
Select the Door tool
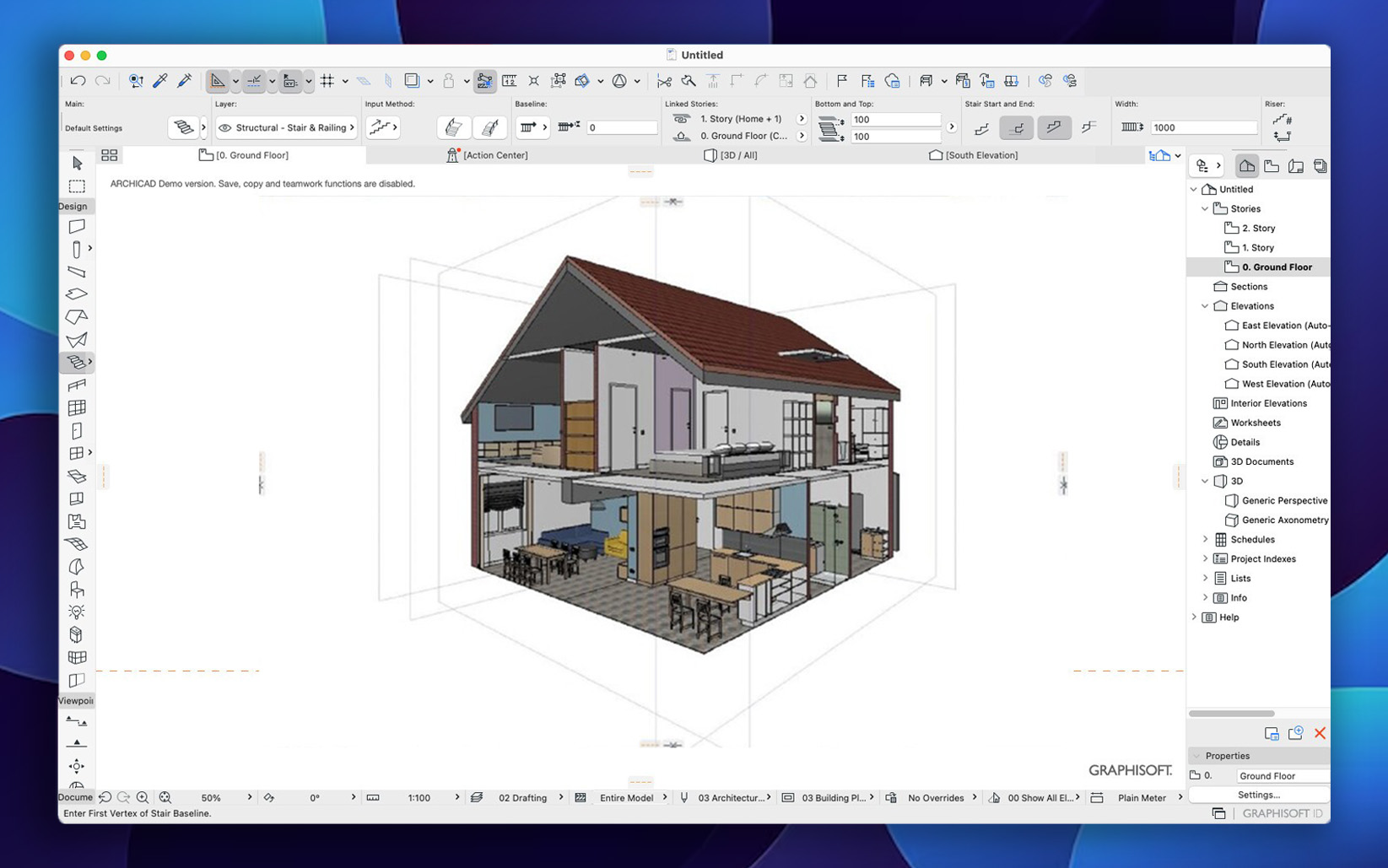[x=77, y=430]
